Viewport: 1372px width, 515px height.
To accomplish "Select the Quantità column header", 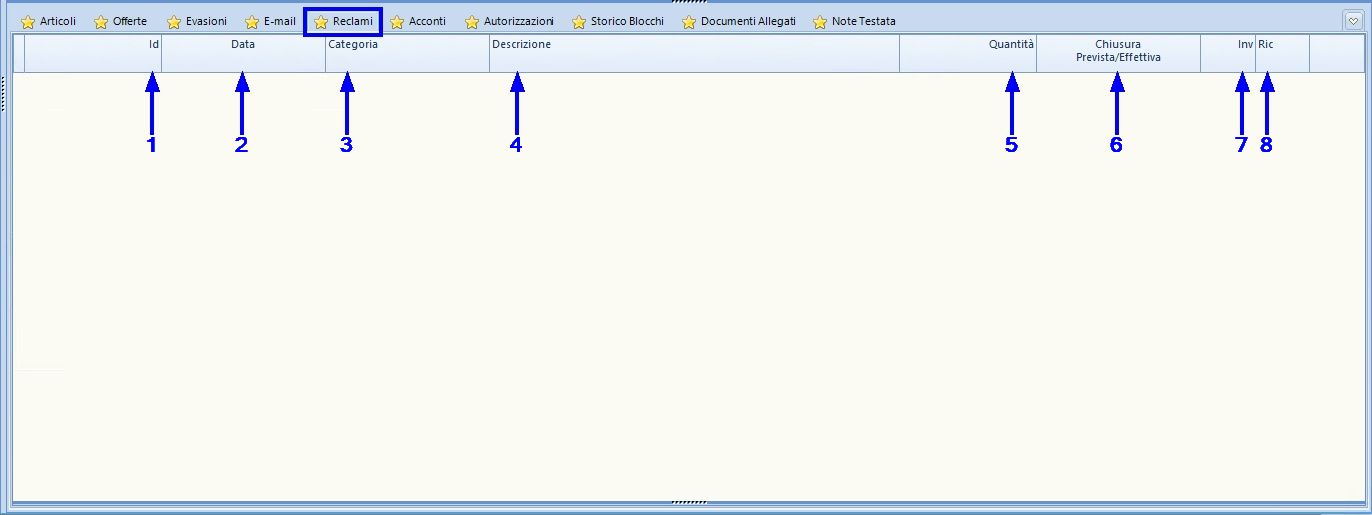I will coord(967,52).
